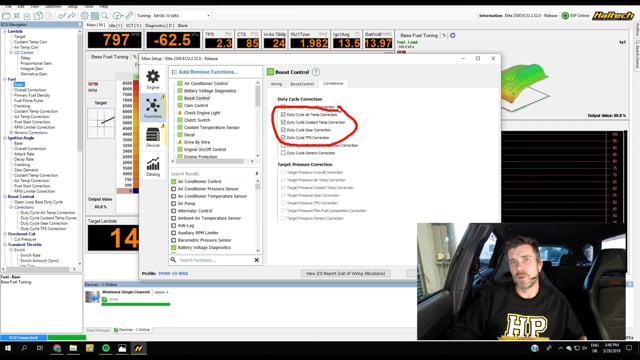Select the Corrections tab

(333, 83)
